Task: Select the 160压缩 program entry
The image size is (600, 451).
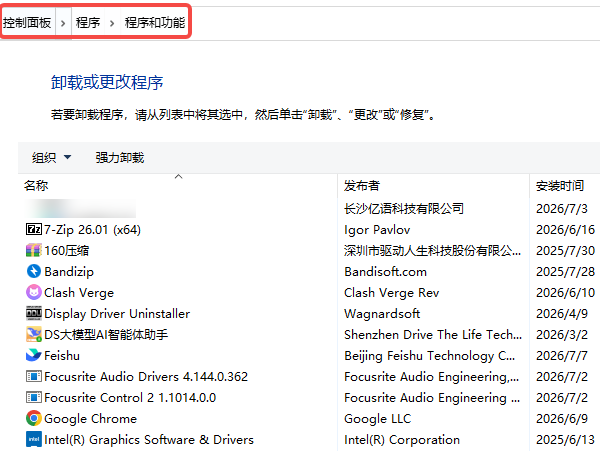Action: 67,251
